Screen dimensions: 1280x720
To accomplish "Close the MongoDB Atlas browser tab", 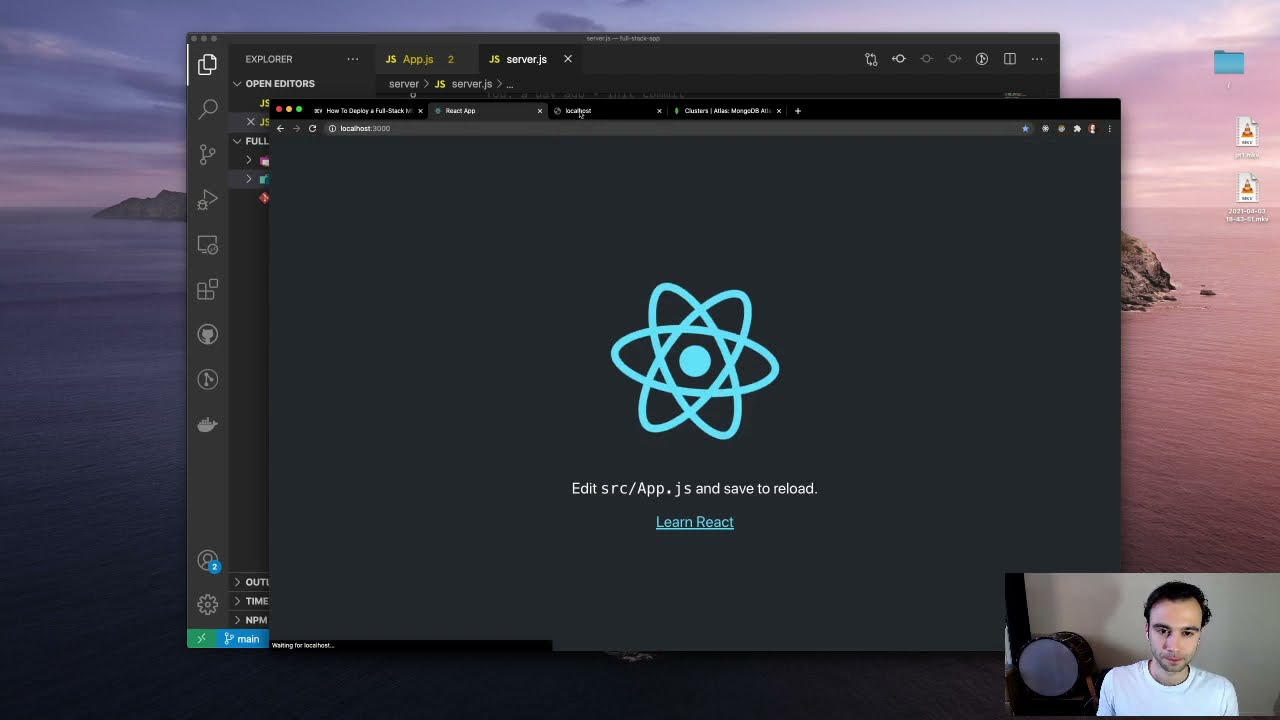I will coord(779,111).
